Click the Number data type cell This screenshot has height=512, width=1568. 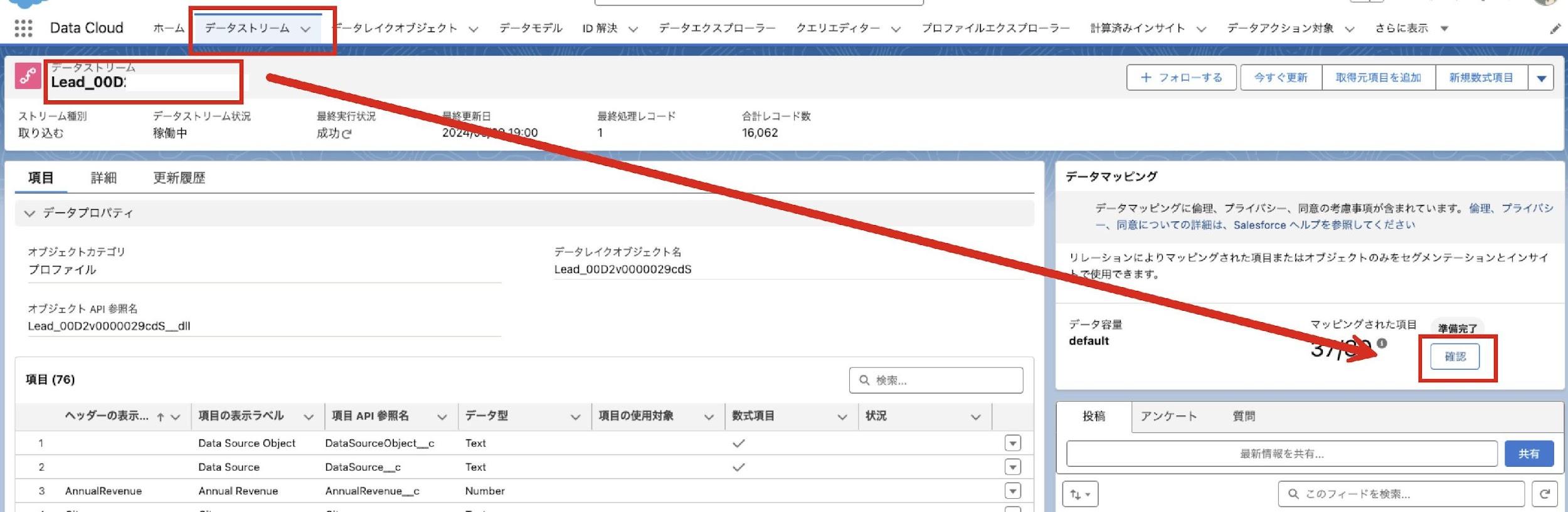pyautogui.click(x=485, y=491)
